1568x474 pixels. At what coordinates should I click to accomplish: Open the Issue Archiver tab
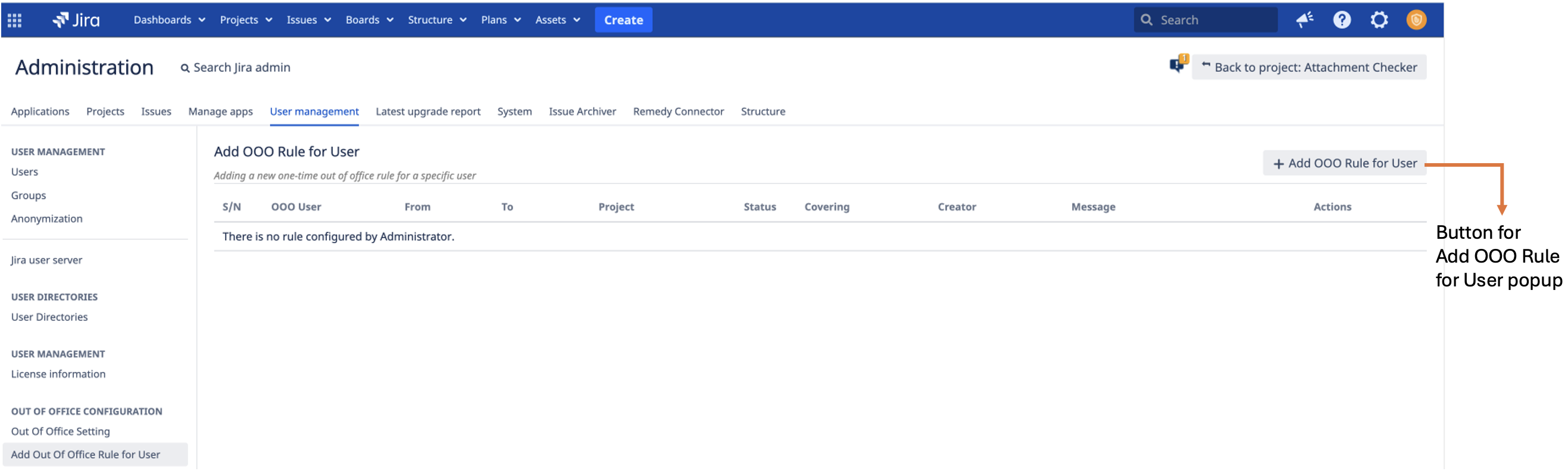pyautogui.click(x=582, y=111)
